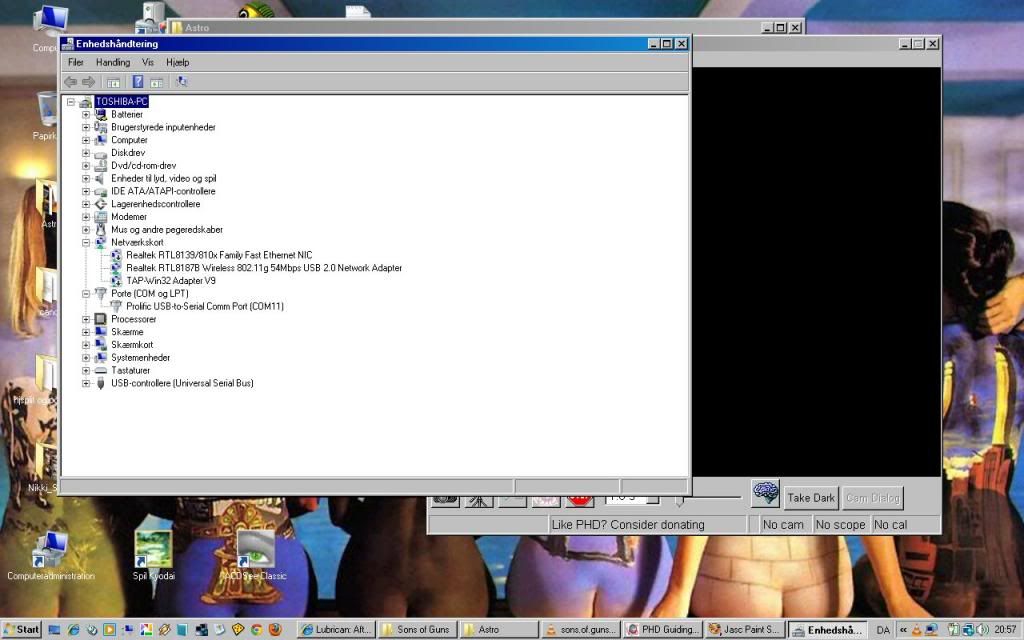
Task: Expand the Skærmkort node
Action: point(86,345)
